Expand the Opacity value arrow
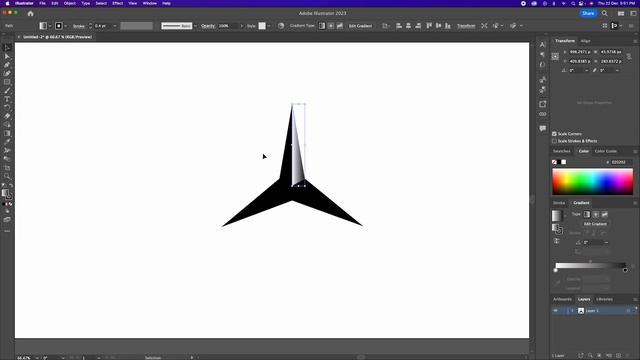The image size is (640, 360). click(x=241, y=26)
